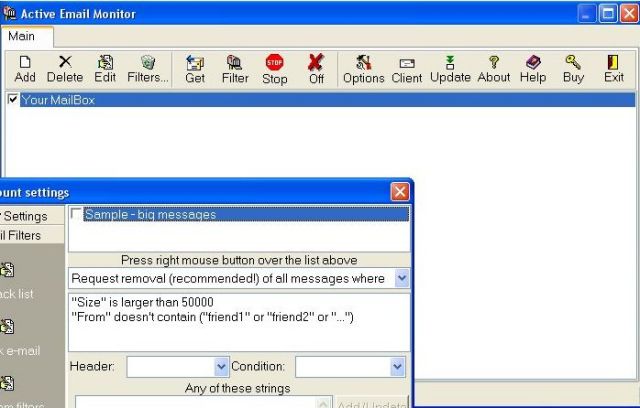Close the account settings dialog
Image resolution: width=640 pixels, height=408 pixels.
pyautogui.click(x=400, y=191)
